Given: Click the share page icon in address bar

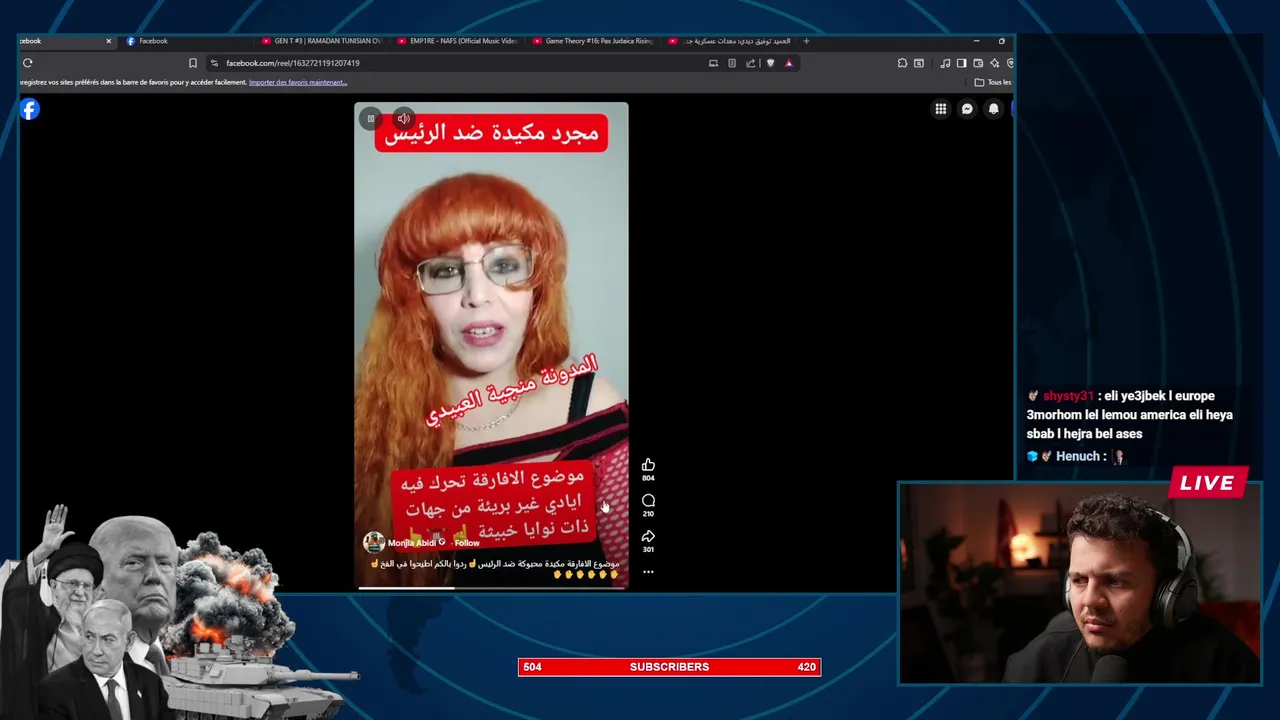Looking at the screenshot, I should (750, 63).
